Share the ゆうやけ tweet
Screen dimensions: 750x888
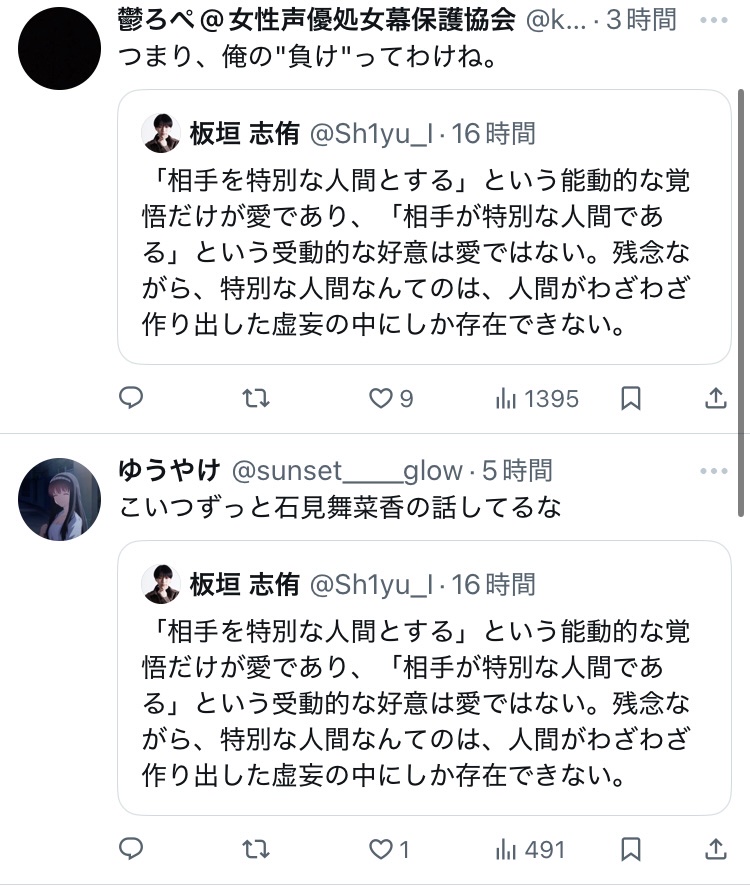[x=715, y=849]
